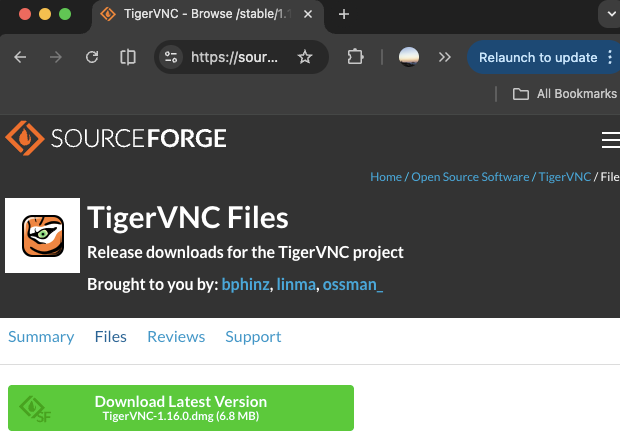Bookmark this page with the star icon

coord(305,57)
